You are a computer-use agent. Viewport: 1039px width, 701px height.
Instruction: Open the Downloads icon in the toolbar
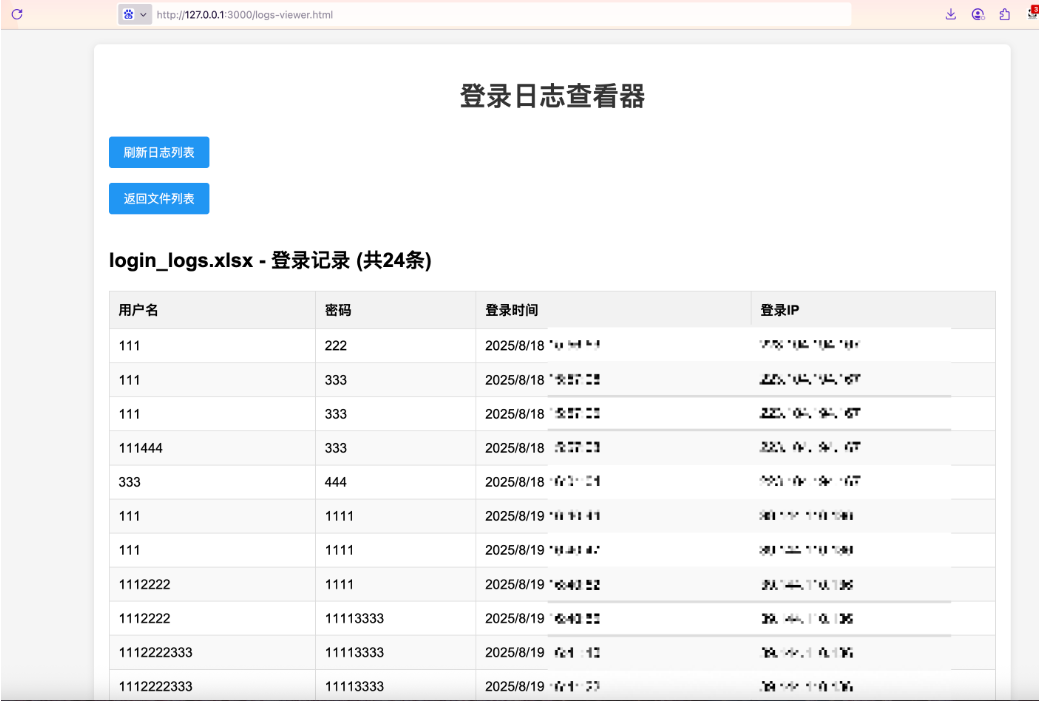coord(950,14)
